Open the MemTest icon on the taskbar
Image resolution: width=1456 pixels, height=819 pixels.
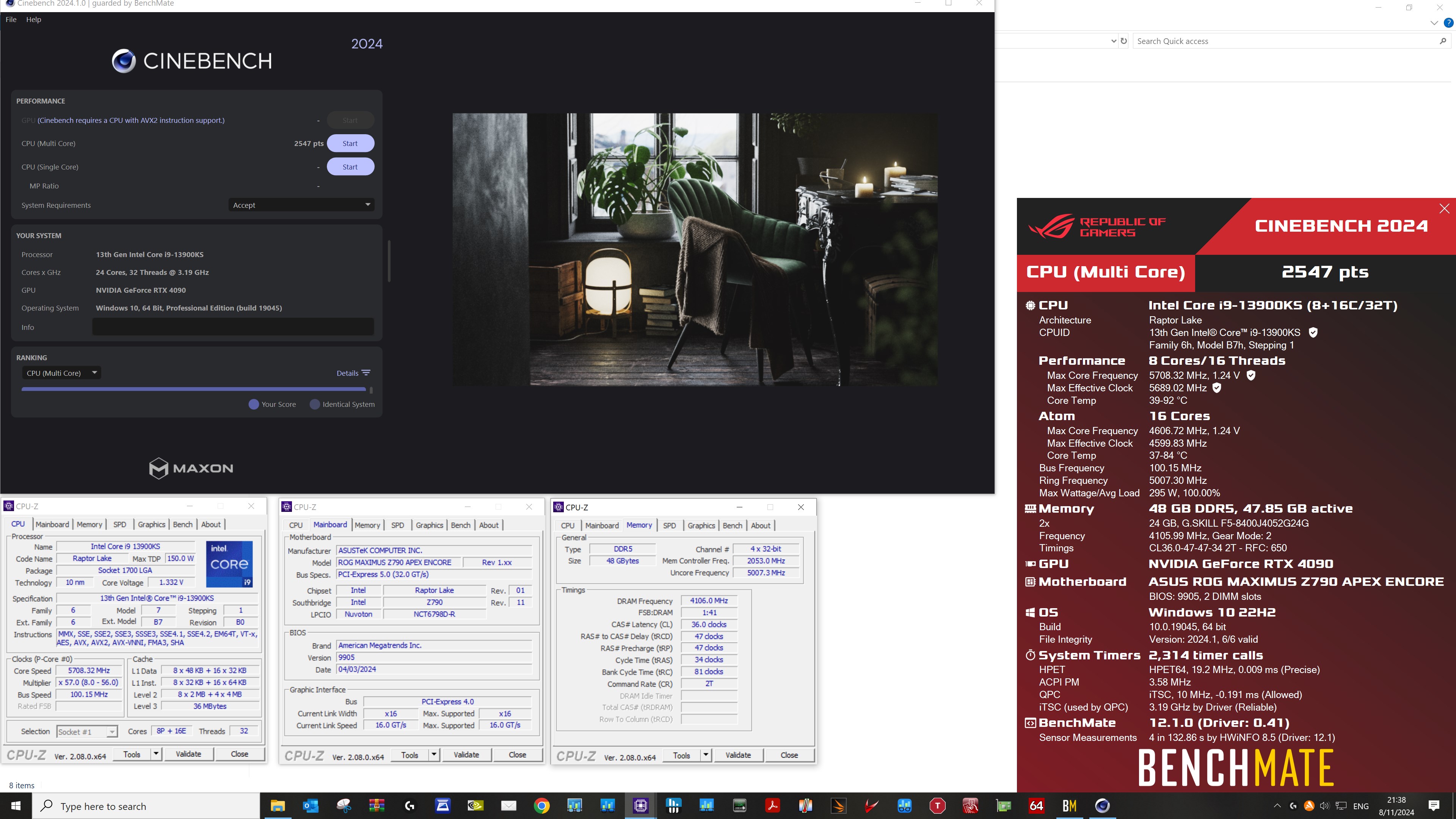[x=740, y=805]
